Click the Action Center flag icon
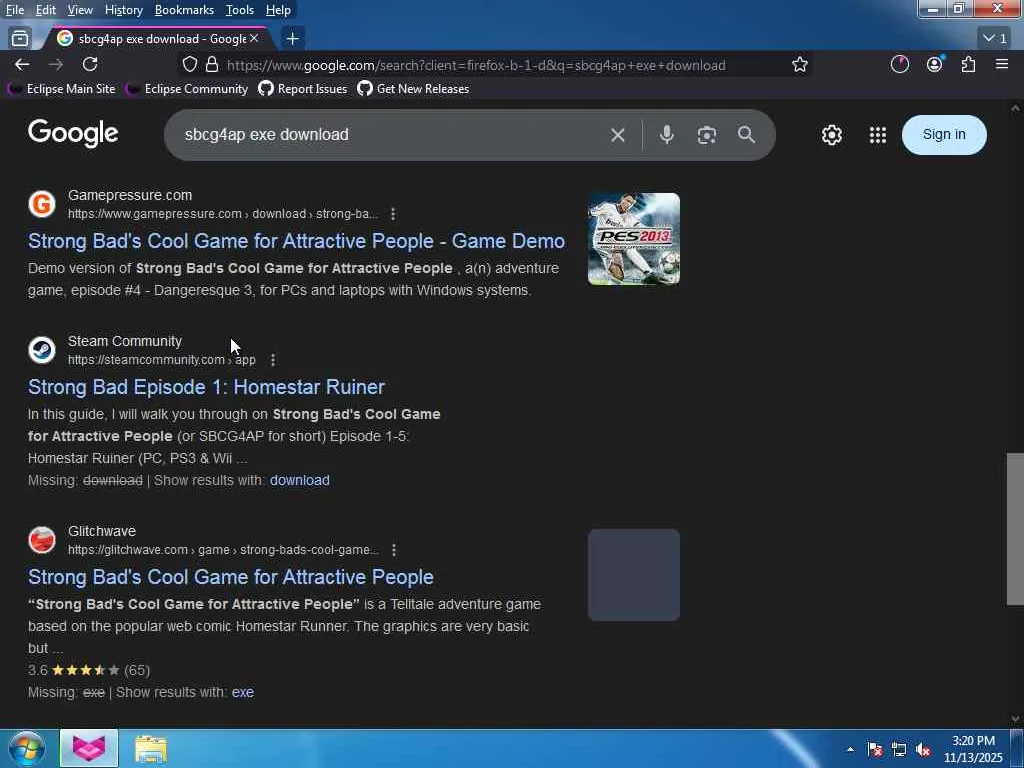 point(875,749)
